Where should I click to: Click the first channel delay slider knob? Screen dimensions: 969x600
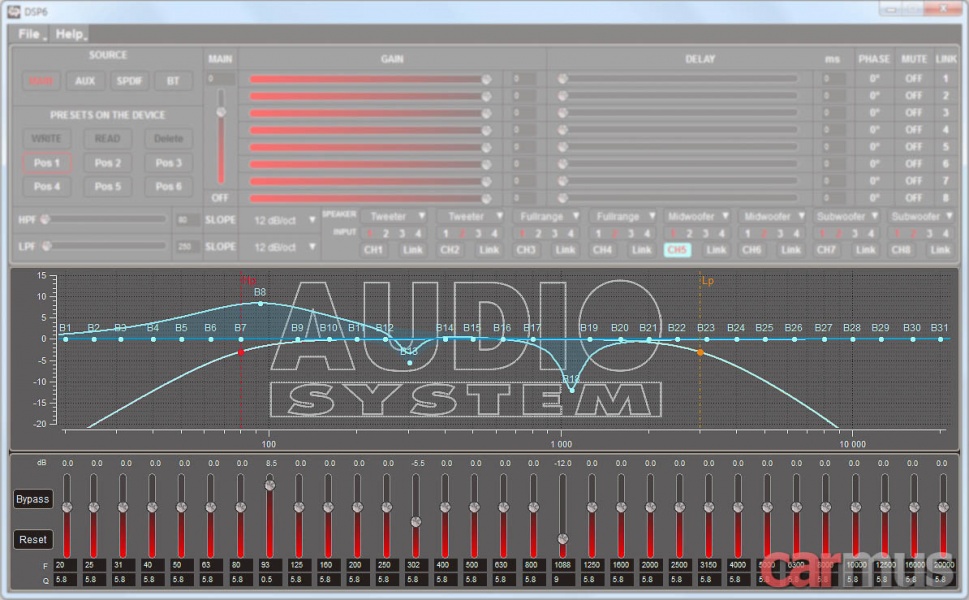[562, 79]
